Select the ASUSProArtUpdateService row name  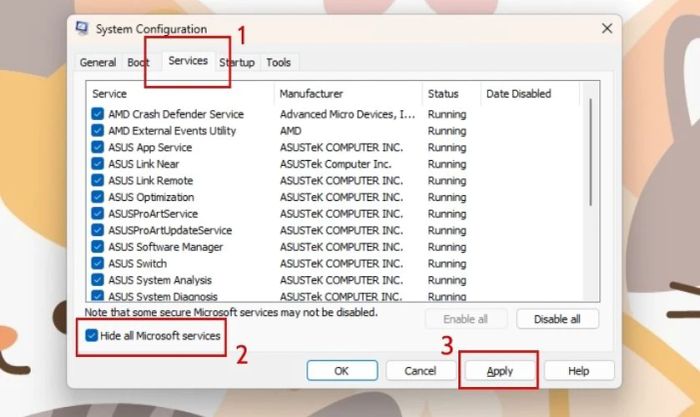[170, 230]
